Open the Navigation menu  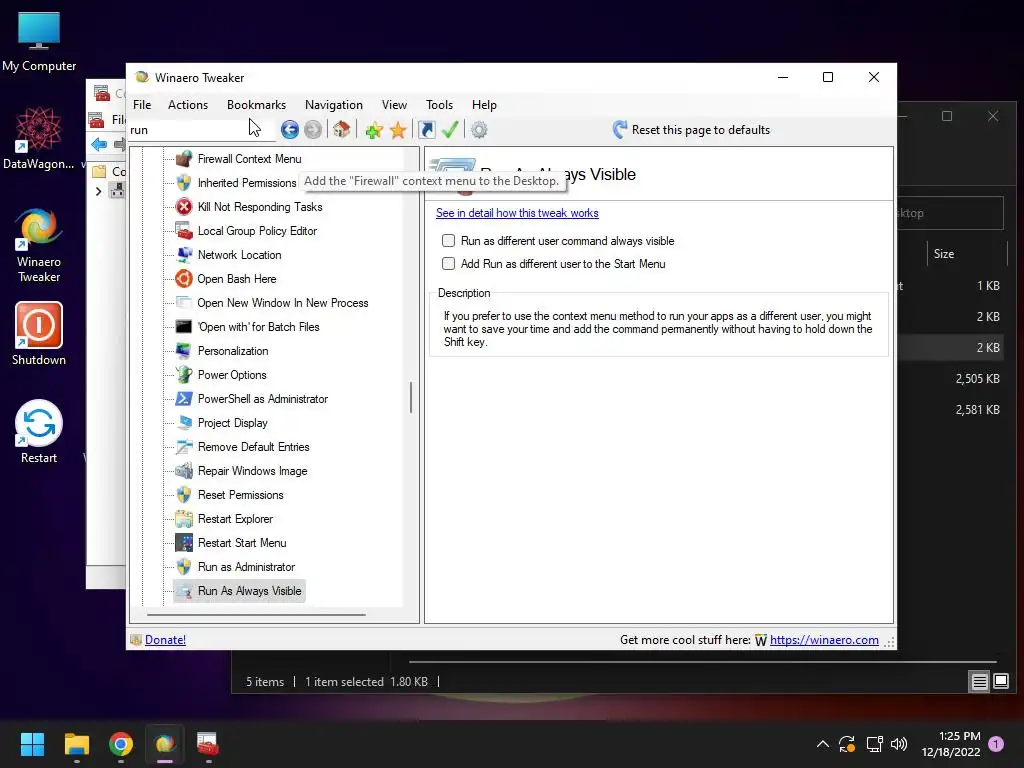(x=334, y=104)
